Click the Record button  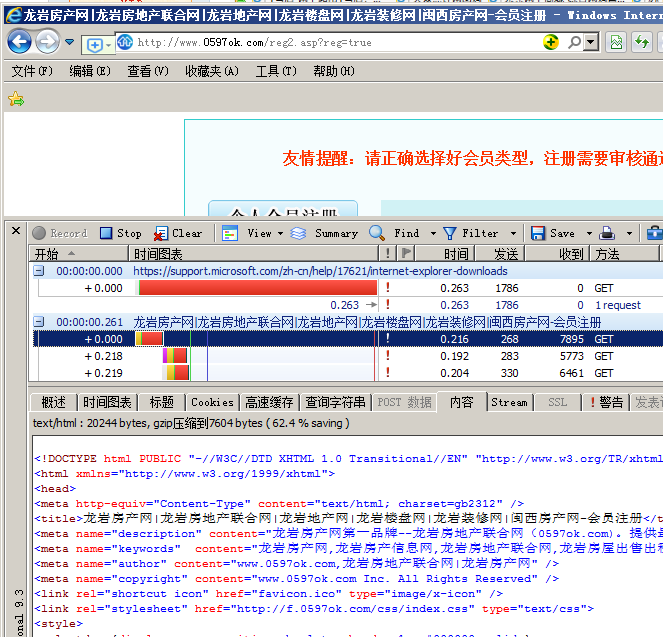click(x=60, y=233)
